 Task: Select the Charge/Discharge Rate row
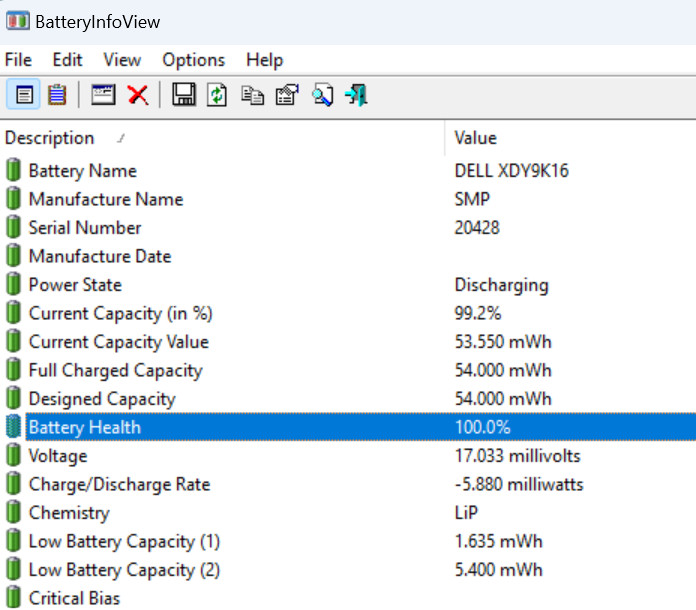119,485
